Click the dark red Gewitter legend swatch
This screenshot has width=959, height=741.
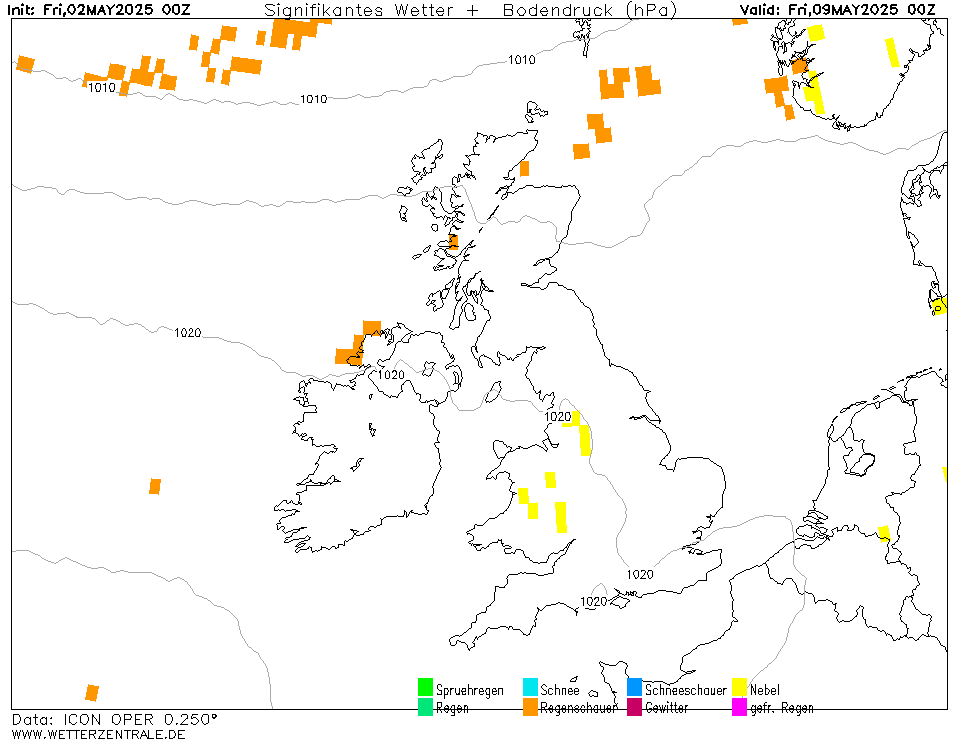coord(634,707)
